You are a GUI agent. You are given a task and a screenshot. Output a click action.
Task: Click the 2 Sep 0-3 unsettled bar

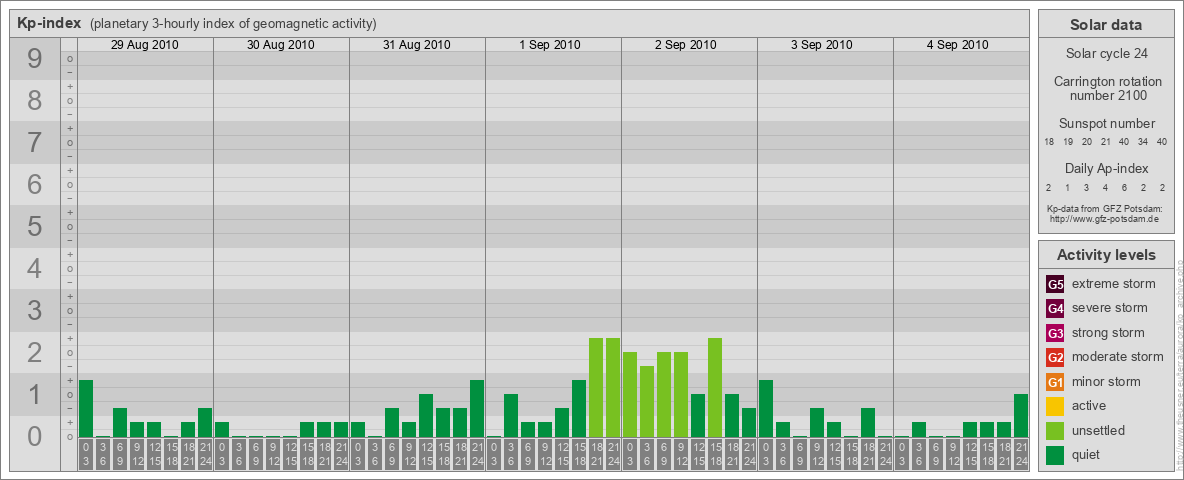click(x=630, y=395)
